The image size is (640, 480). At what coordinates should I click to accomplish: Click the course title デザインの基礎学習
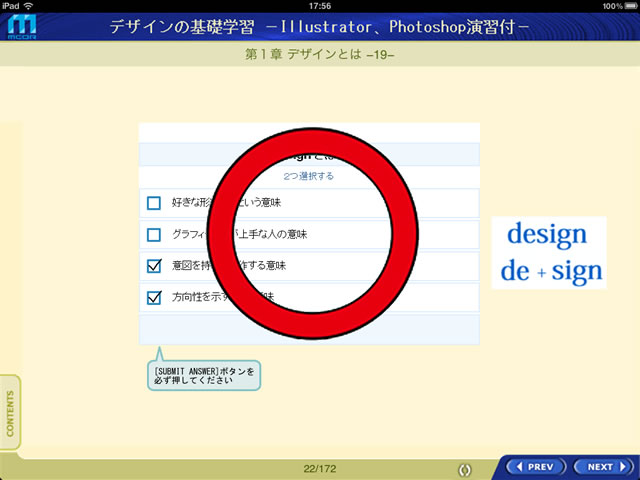(x=182, y=27)
